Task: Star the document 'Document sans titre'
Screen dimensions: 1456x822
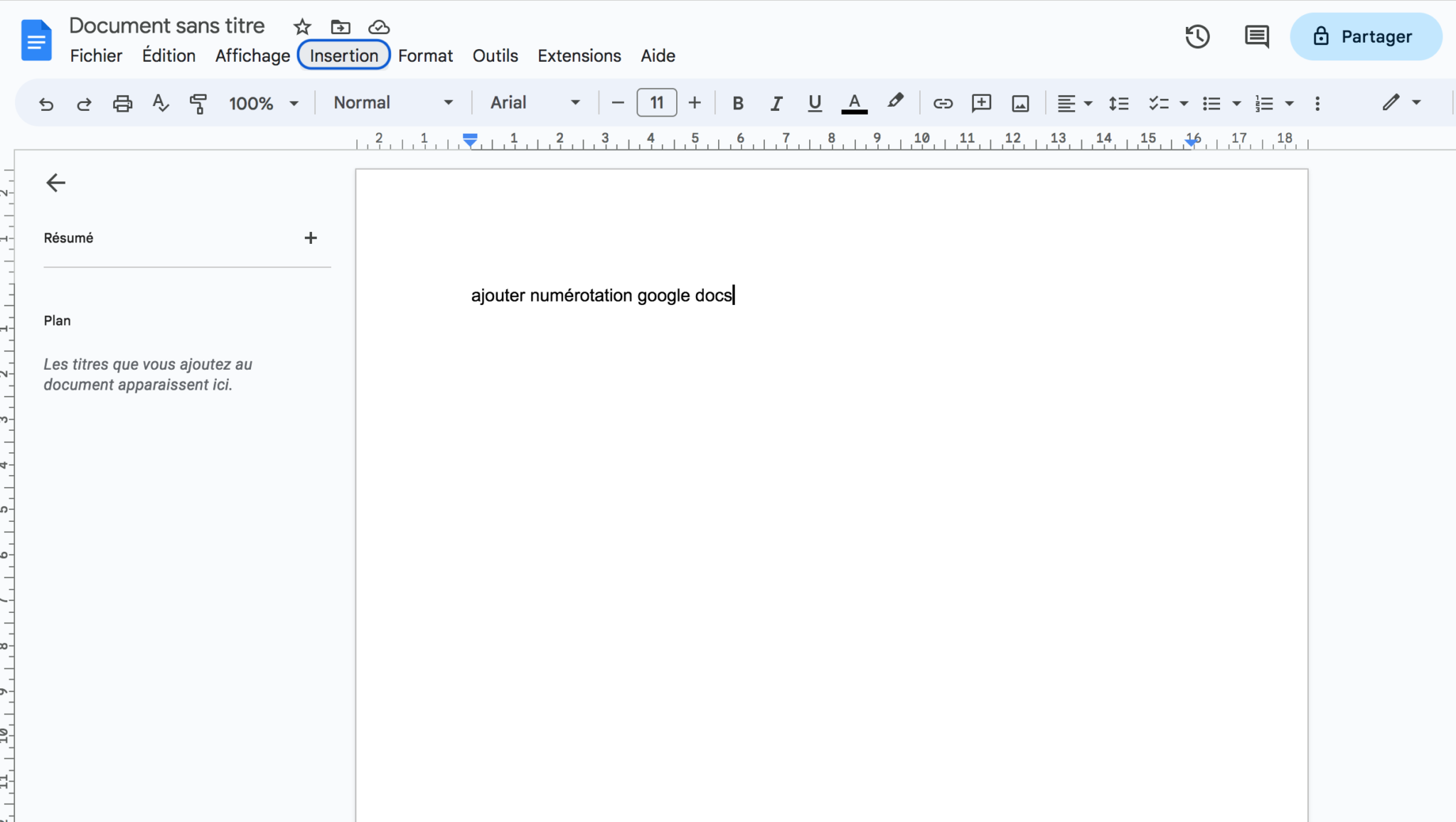Action: click(302, 26)
